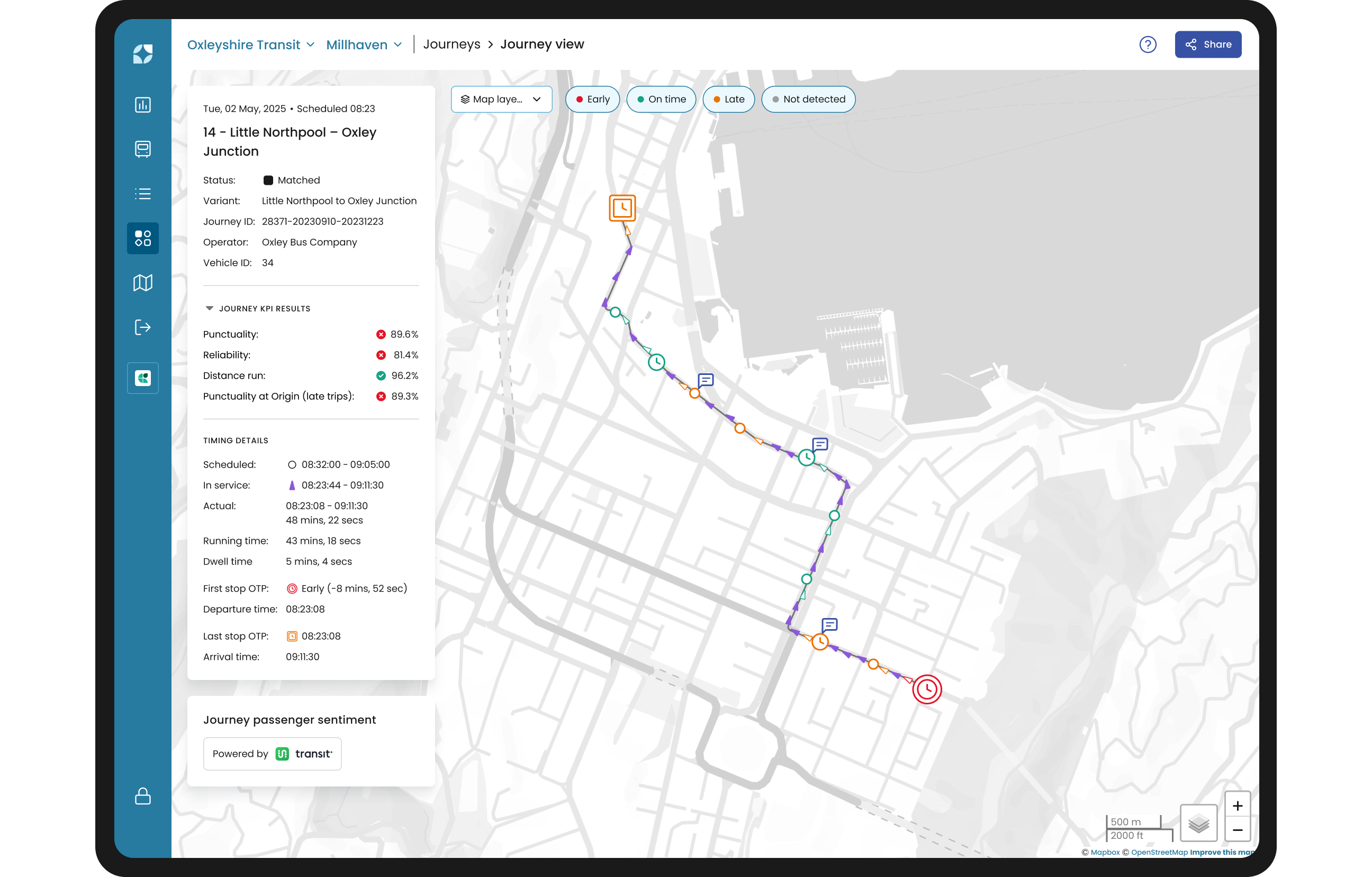This screenshot has height=877, width=1372.
Task: Click the in service time 08:23:44 - 09:11:30
Action: click(x=342, y=485)
